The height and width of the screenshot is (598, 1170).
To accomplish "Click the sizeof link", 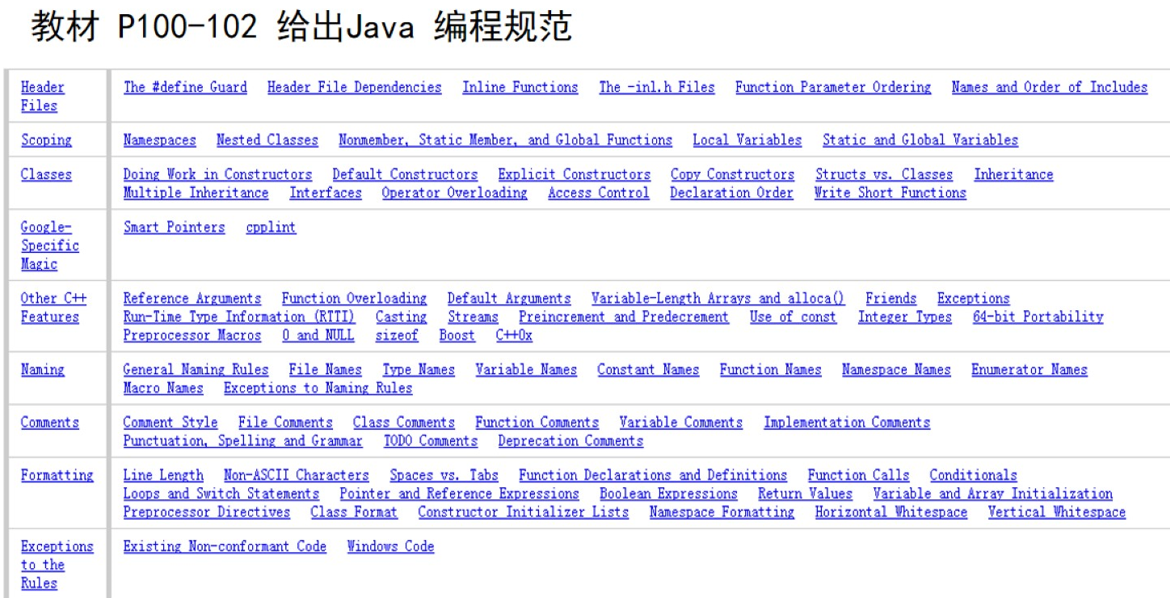I will 397,335.
